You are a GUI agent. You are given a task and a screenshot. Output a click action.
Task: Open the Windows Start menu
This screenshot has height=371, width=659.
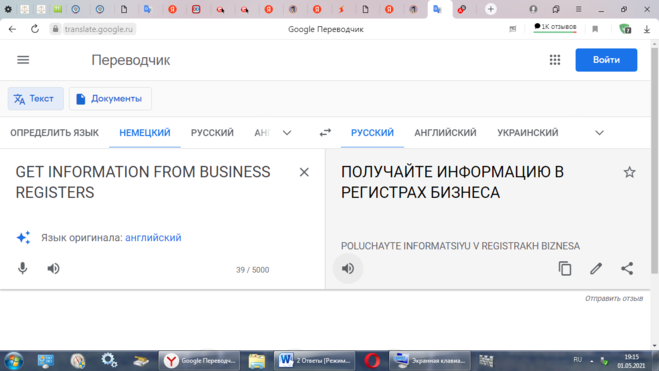(x=13, y=361)
